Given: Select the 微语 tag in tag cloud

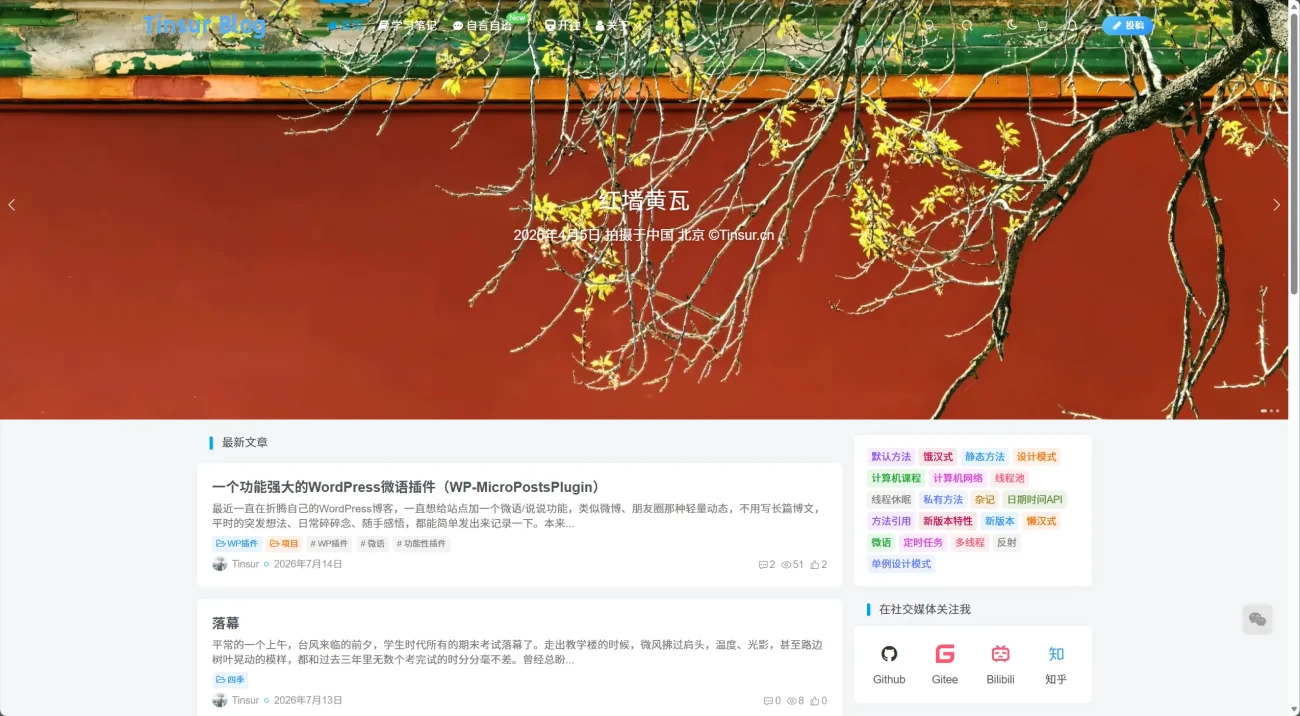Looking at the screenshot, I should 881,542.
